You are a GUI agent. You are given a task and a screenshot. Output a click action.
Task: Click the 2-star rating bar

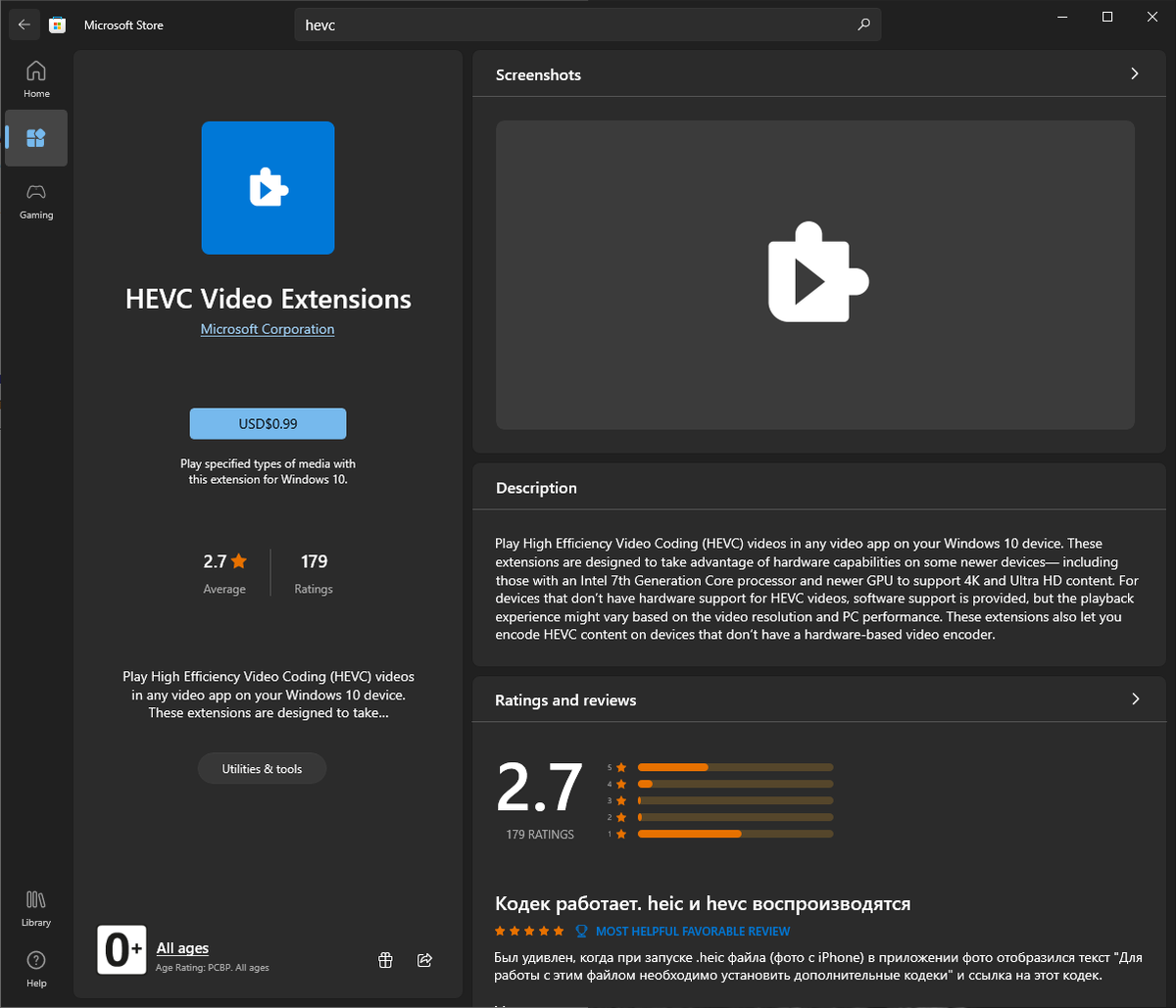pos(735,817)
